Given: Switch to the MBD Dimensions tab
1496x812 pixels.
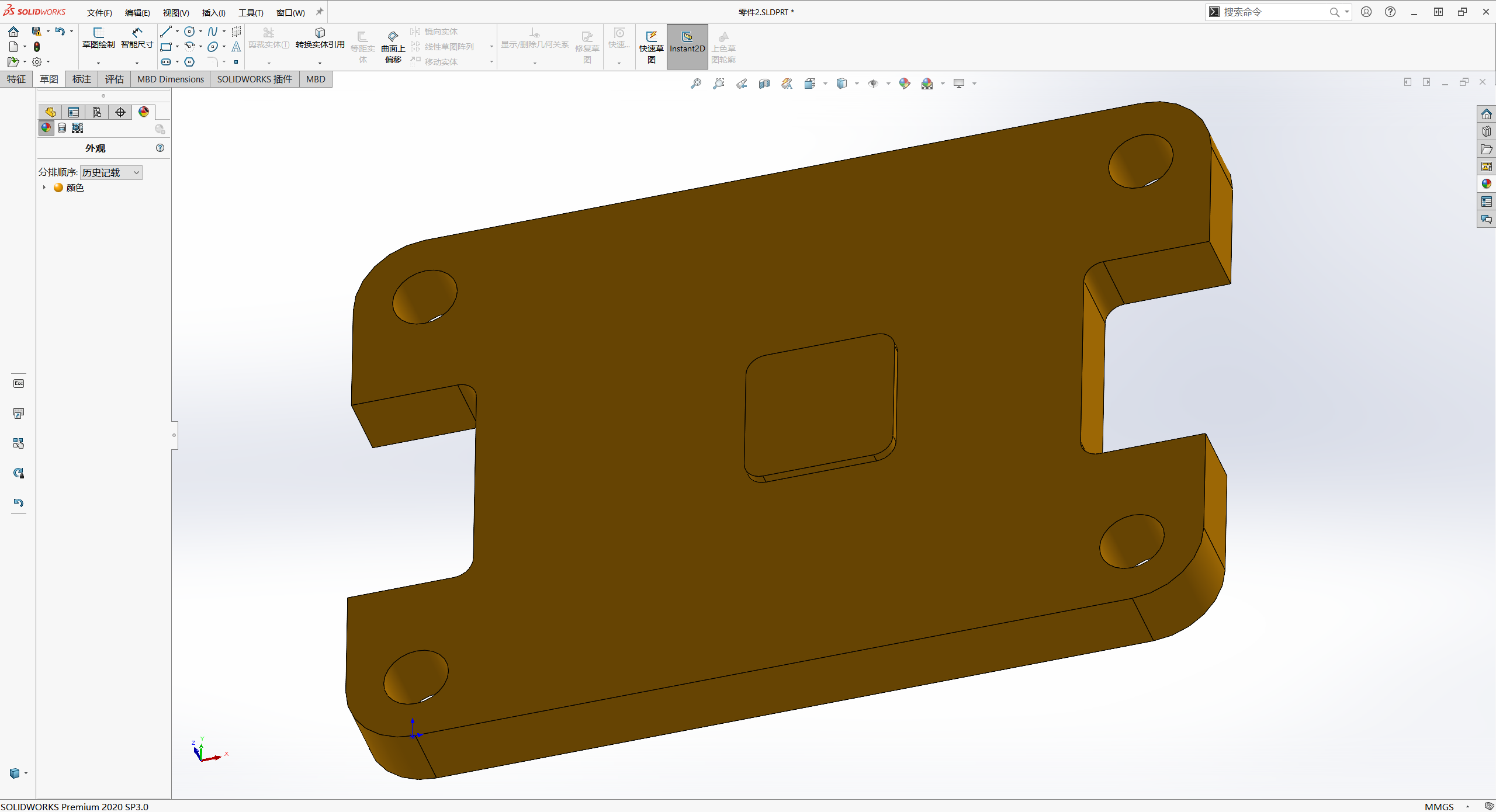Looking at the screenshot, I should [171, 79].
